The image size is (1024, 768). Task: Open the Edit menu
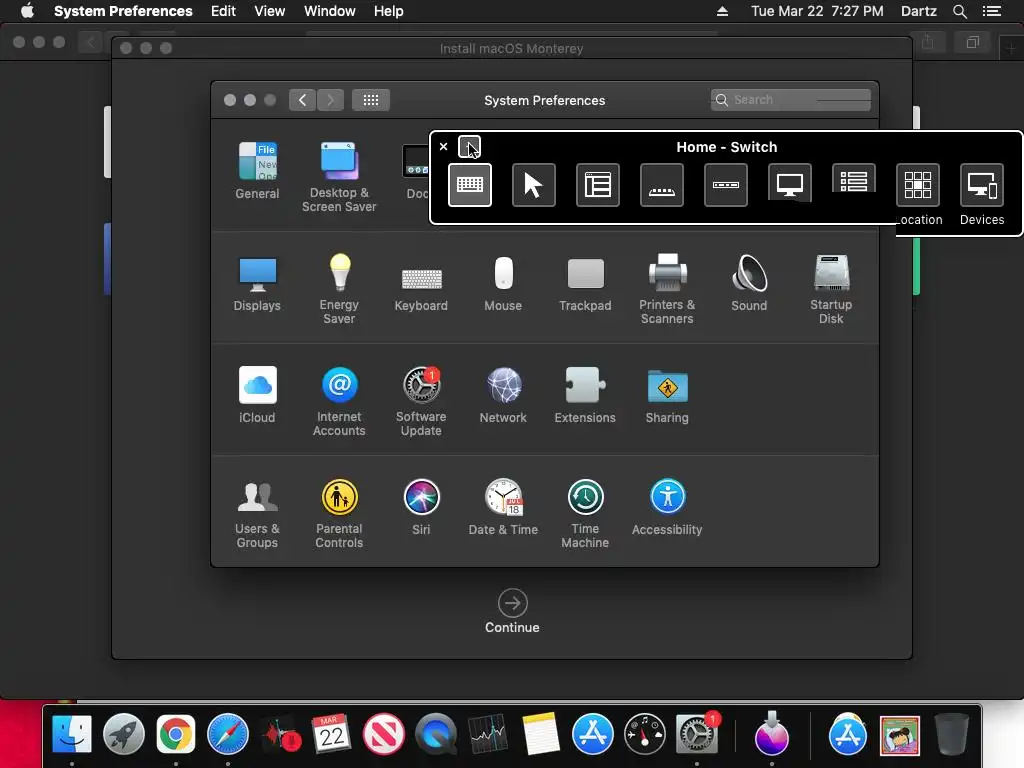[x=223, y=11]
